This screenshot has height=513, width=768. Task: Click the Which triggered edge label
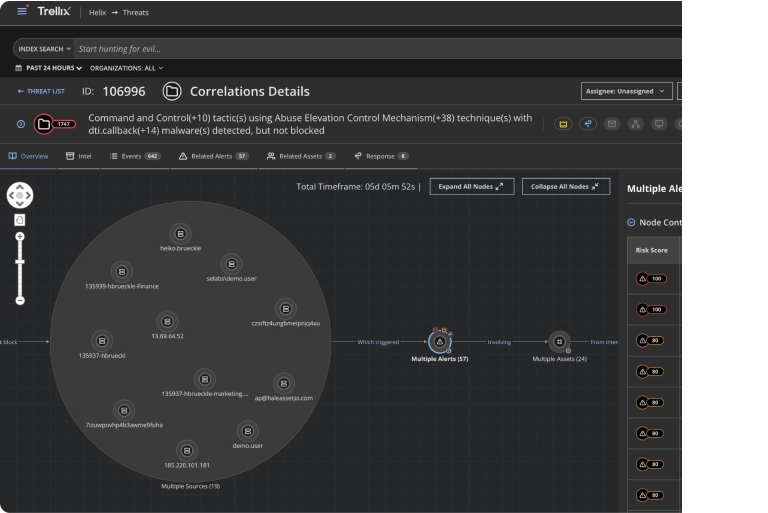[378, 342]
